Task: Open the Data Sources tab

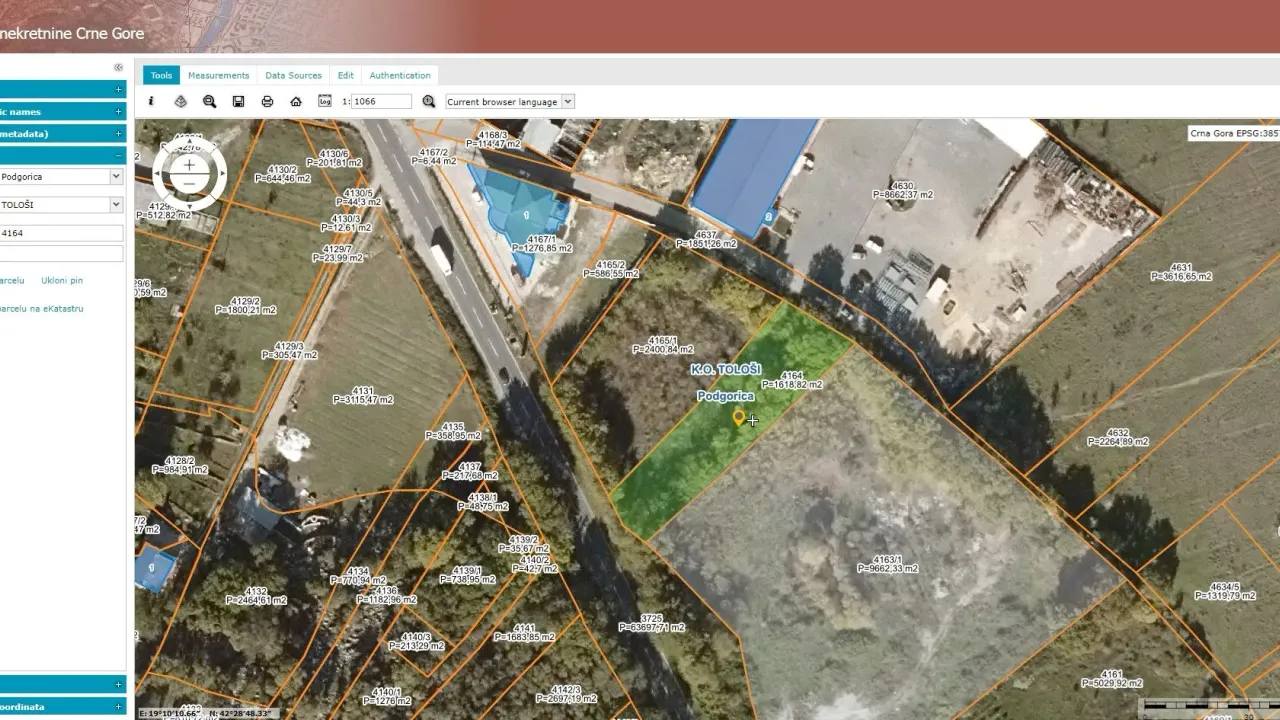Action: (x=293, y=75)
